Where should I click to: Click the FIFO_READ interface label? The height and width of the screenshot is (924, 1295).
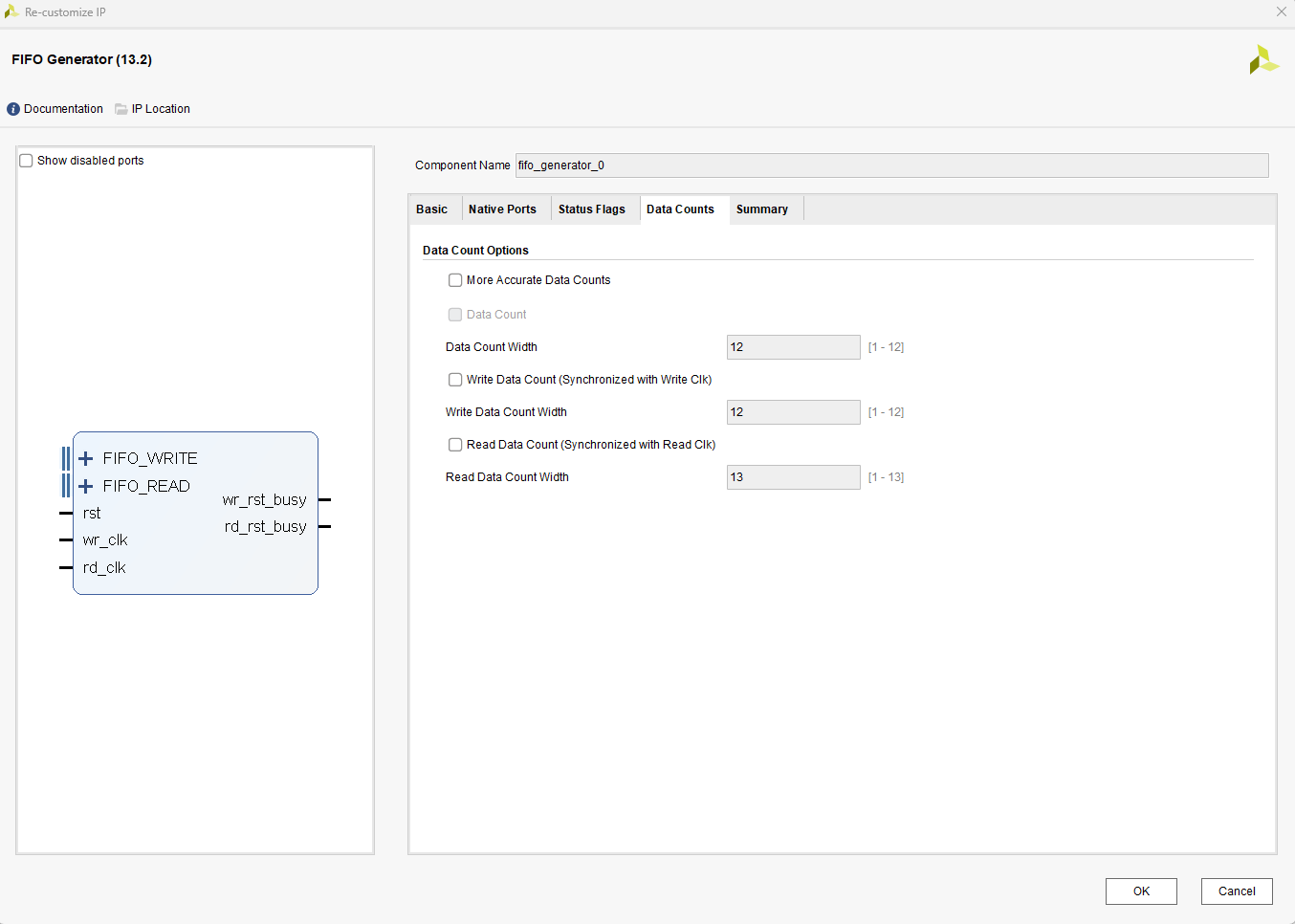[x=146, y=486]
